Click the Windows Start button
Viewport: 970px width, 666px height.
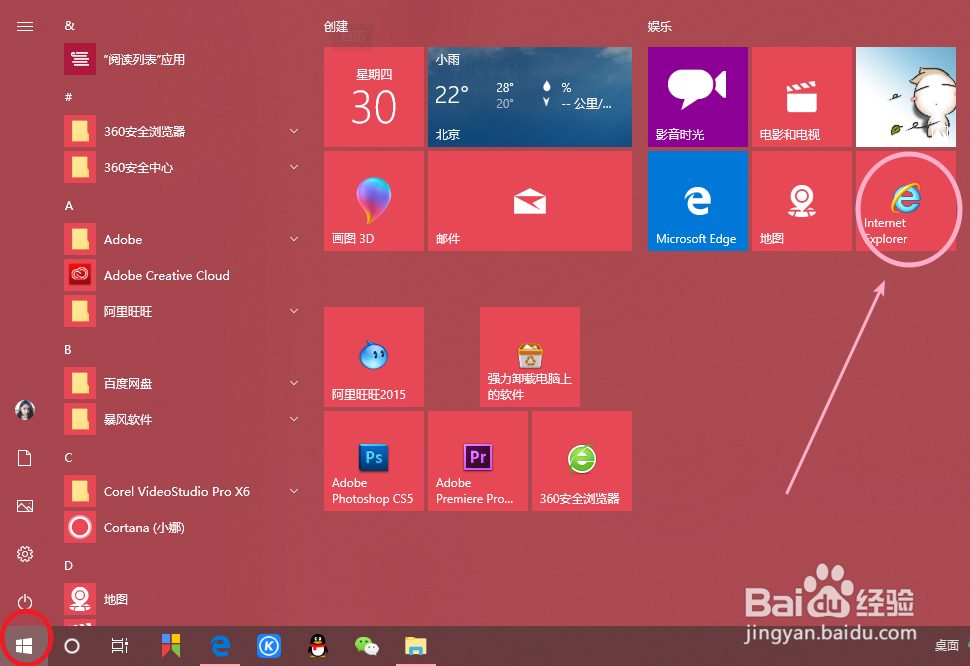coord(24,646)
